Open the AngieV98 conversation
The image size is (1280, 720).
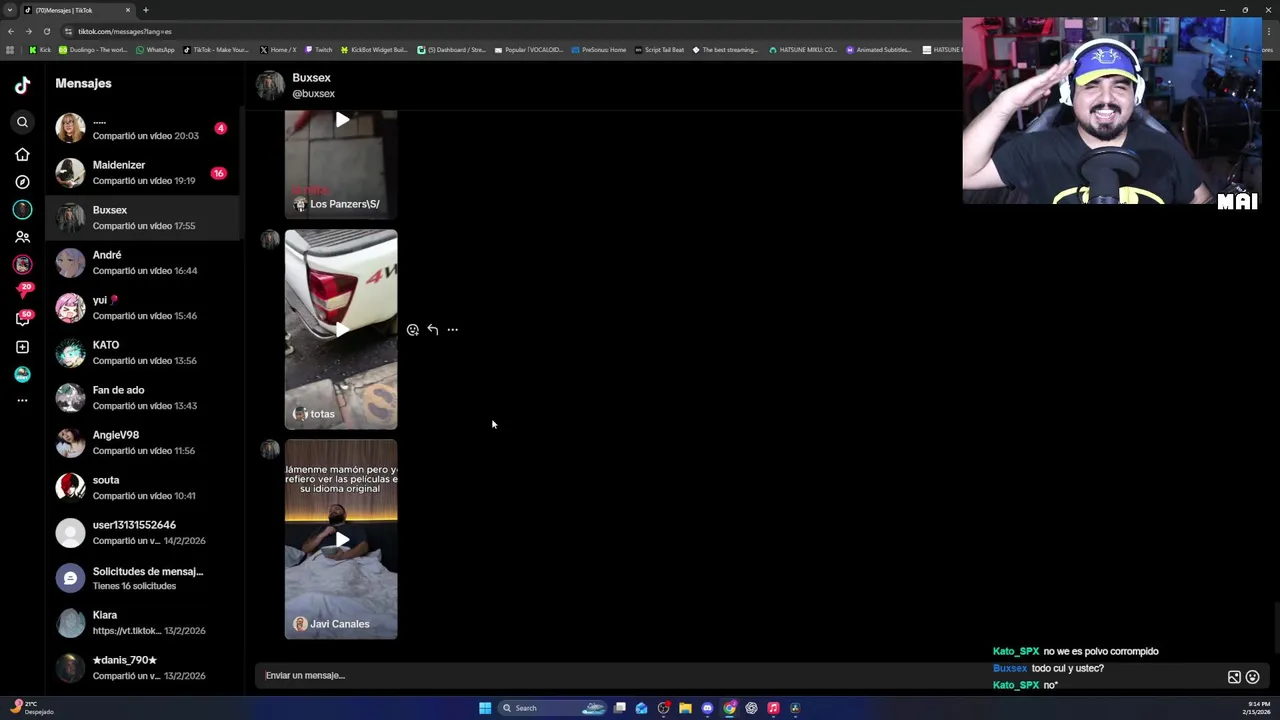pyautogui.click(x=143, y=442)
